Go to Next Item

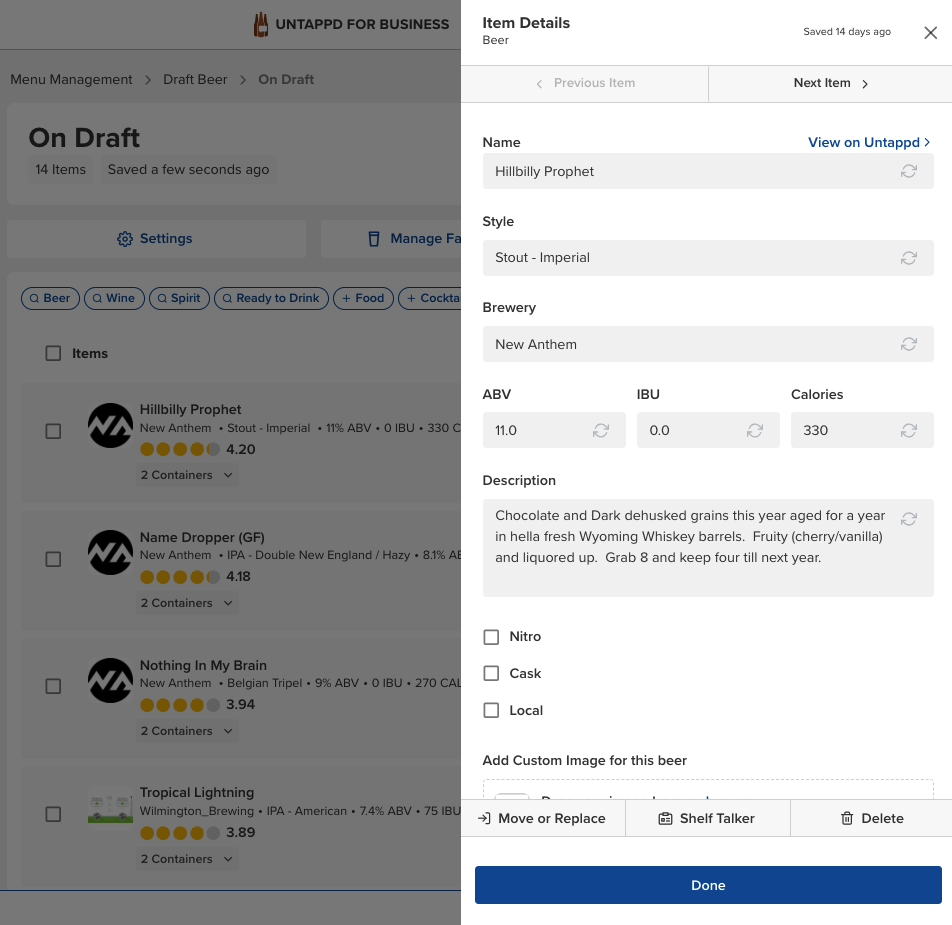click(830, 83)
